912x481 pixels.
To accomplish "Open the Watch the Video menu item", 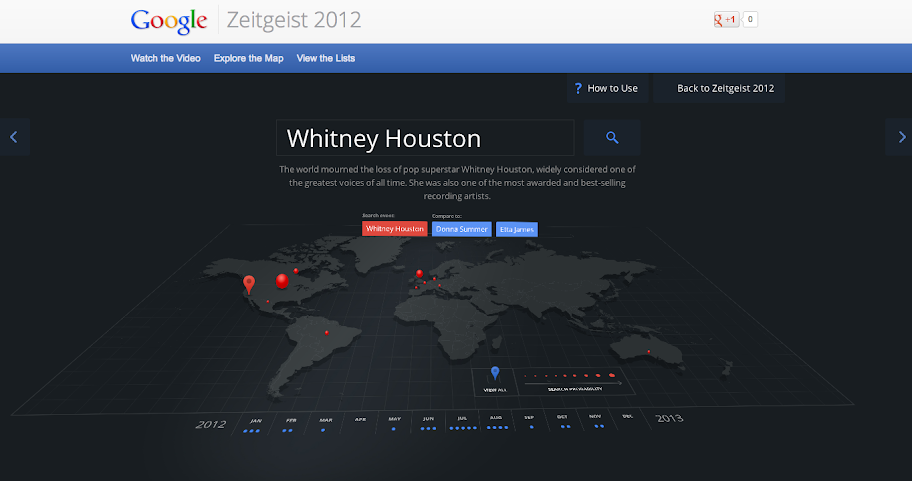I will (x=165, y=58).
